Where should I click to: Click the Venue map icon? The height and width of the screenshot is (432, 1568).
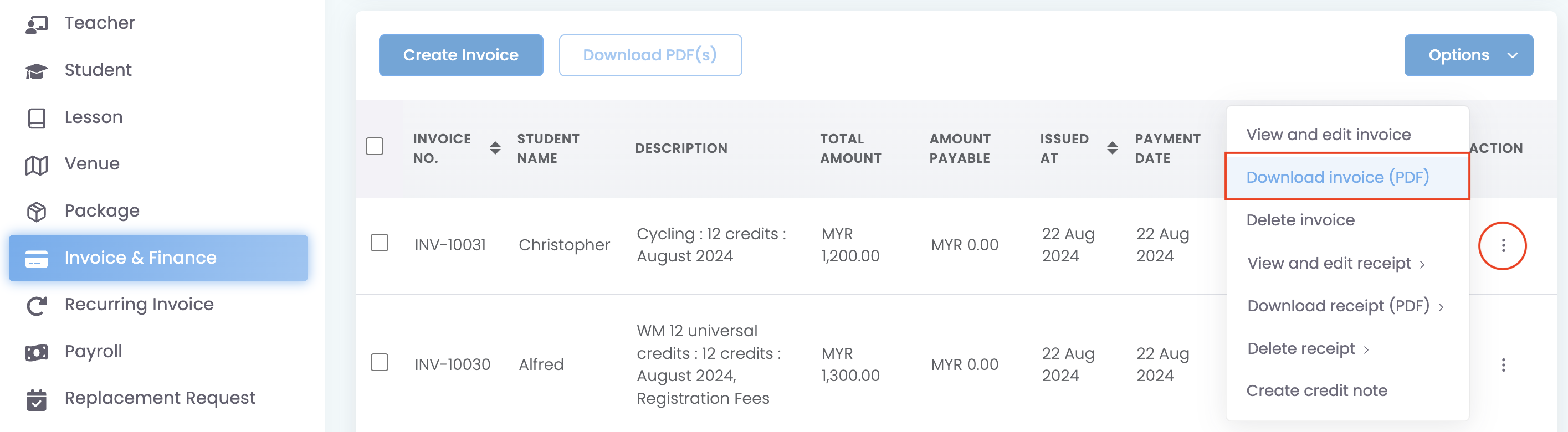click(37, 165)
